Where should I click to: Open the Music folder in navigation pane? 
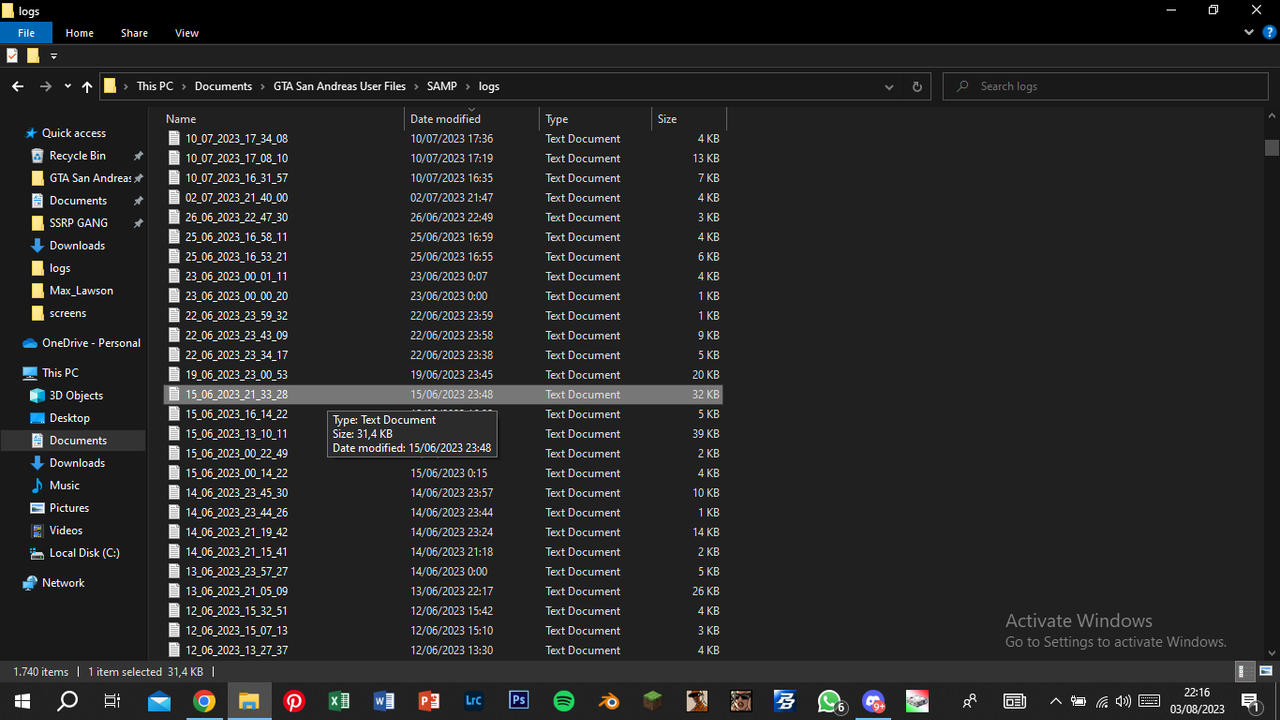[64, 486]
